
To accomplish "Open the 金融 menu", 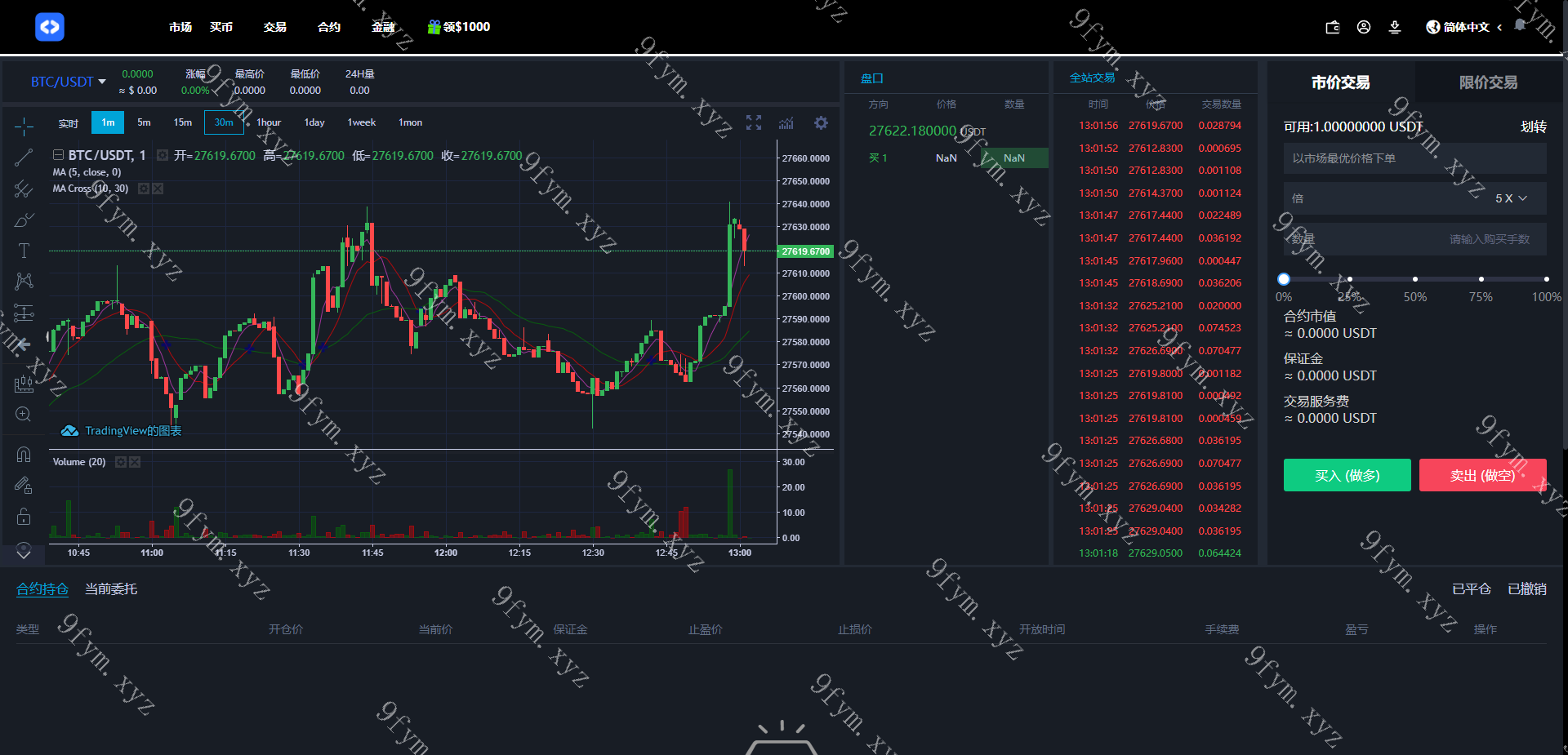I will tap(383, 27).
